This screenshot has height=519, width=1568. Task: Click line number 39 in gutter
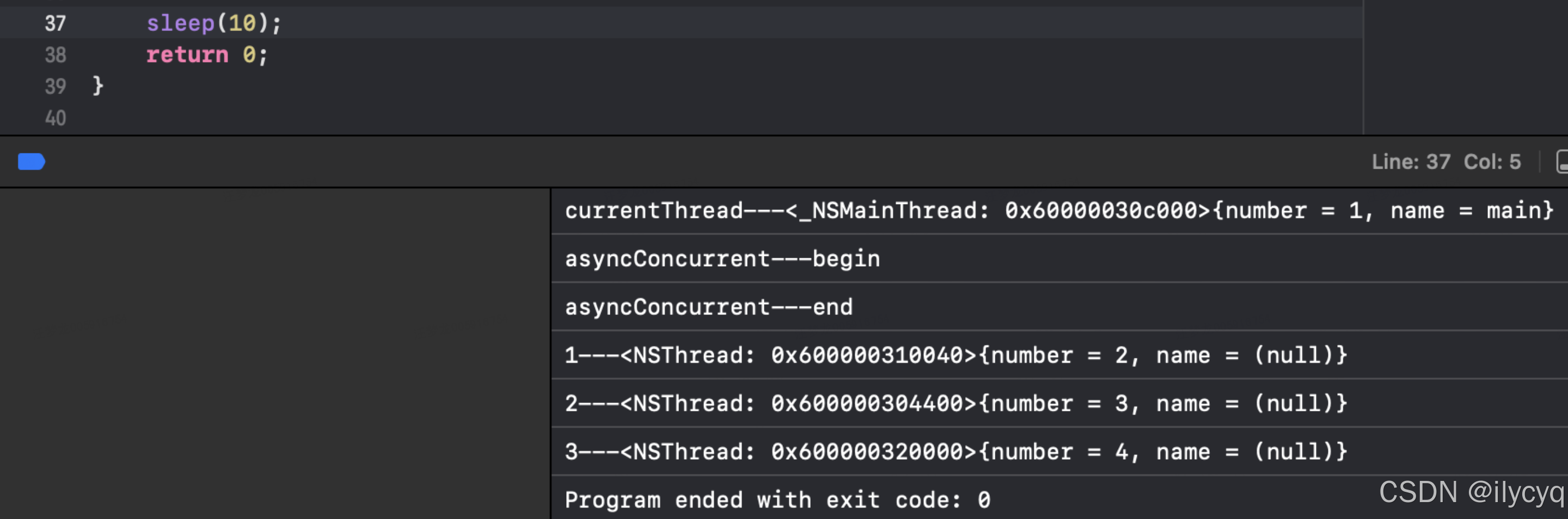tap(56, 86)
